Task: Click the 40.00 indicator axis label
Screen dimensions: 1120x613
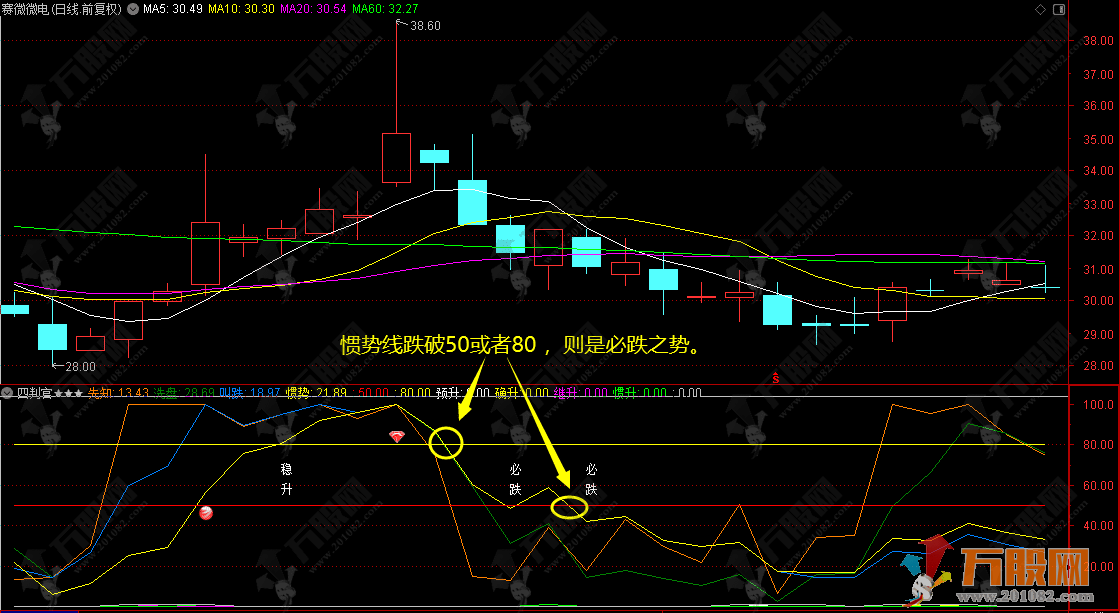Action: (1098, 526)
